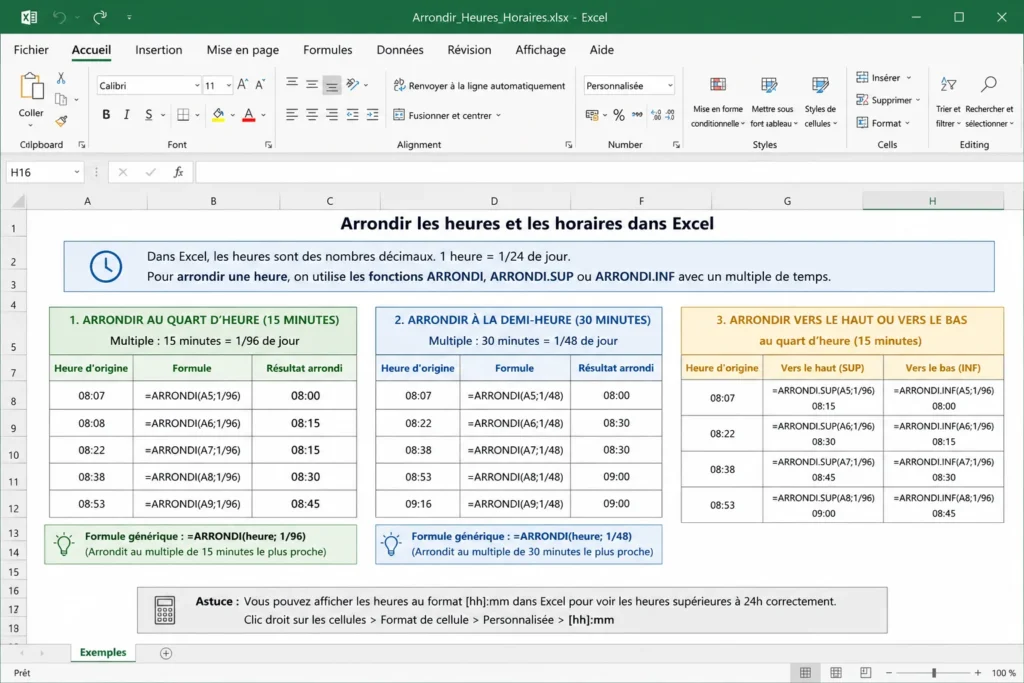Expand the Fusionner et centrer dropdown arrow
This screenshot has height=683, width=1024.
[x=498, y=116]
